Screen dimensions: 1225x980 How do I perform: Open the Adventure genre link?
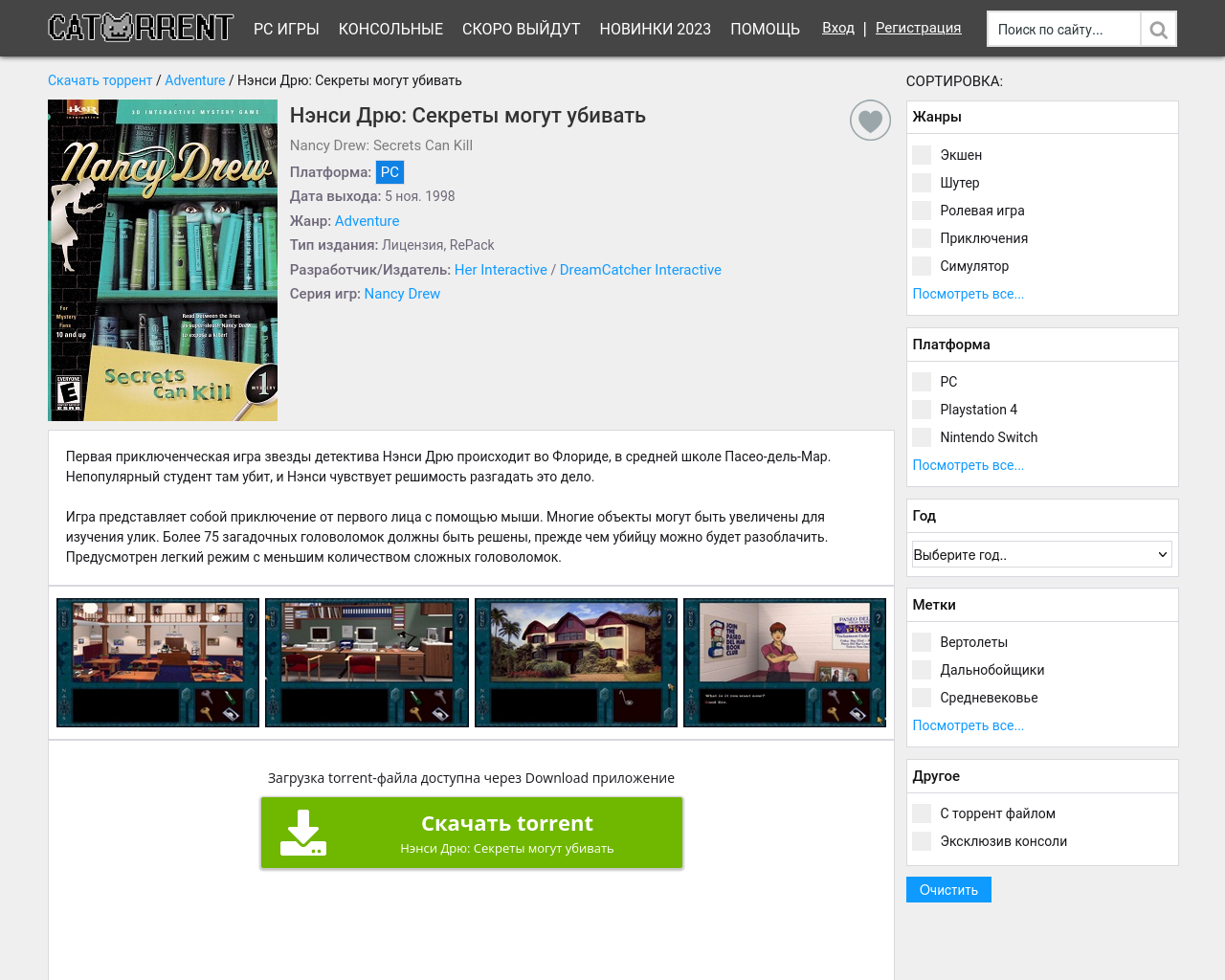tap(367, 221)
